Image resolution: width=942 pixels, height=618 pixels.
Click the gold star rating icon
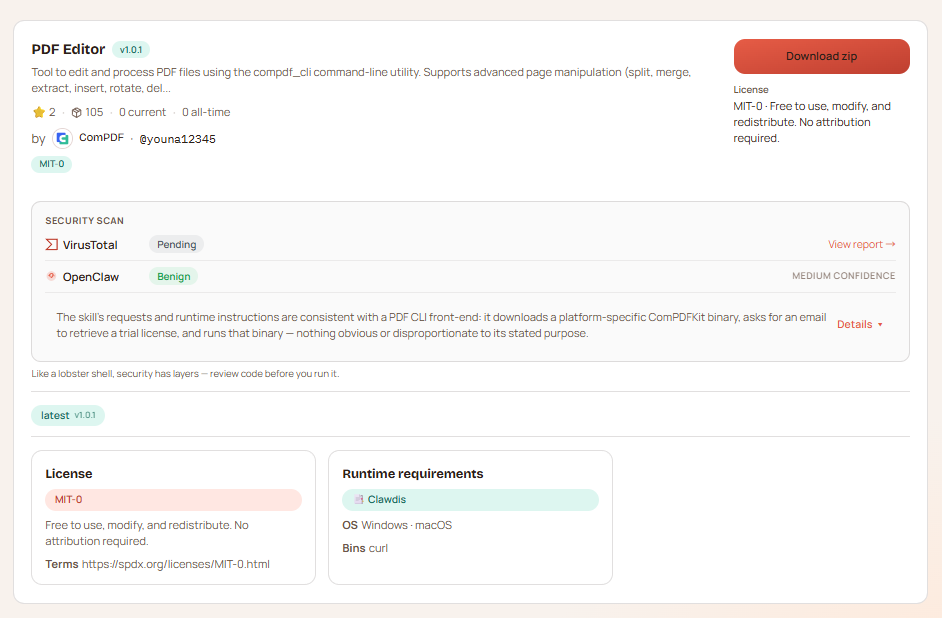click(x=39, y=112)
